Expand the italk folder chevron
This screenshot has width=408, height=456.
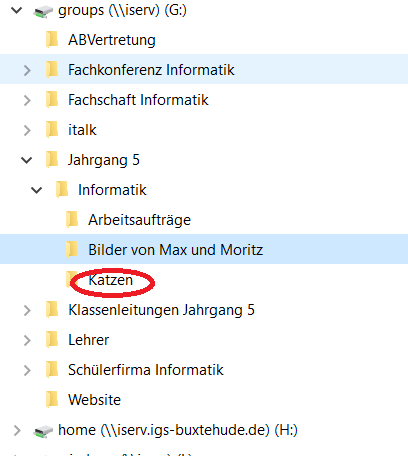click(27, 130)
